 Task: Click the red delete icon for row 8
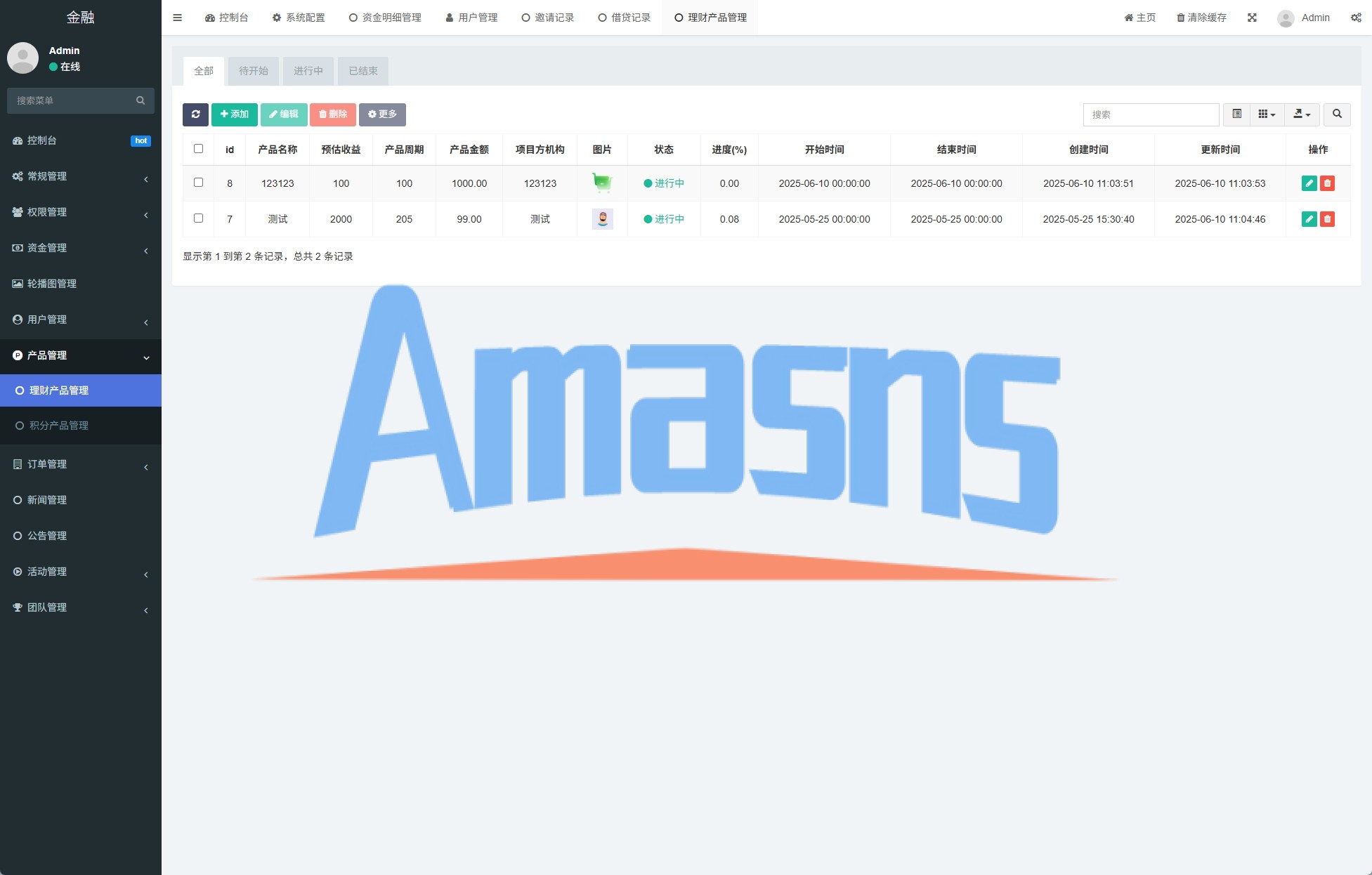point(1327,183)
